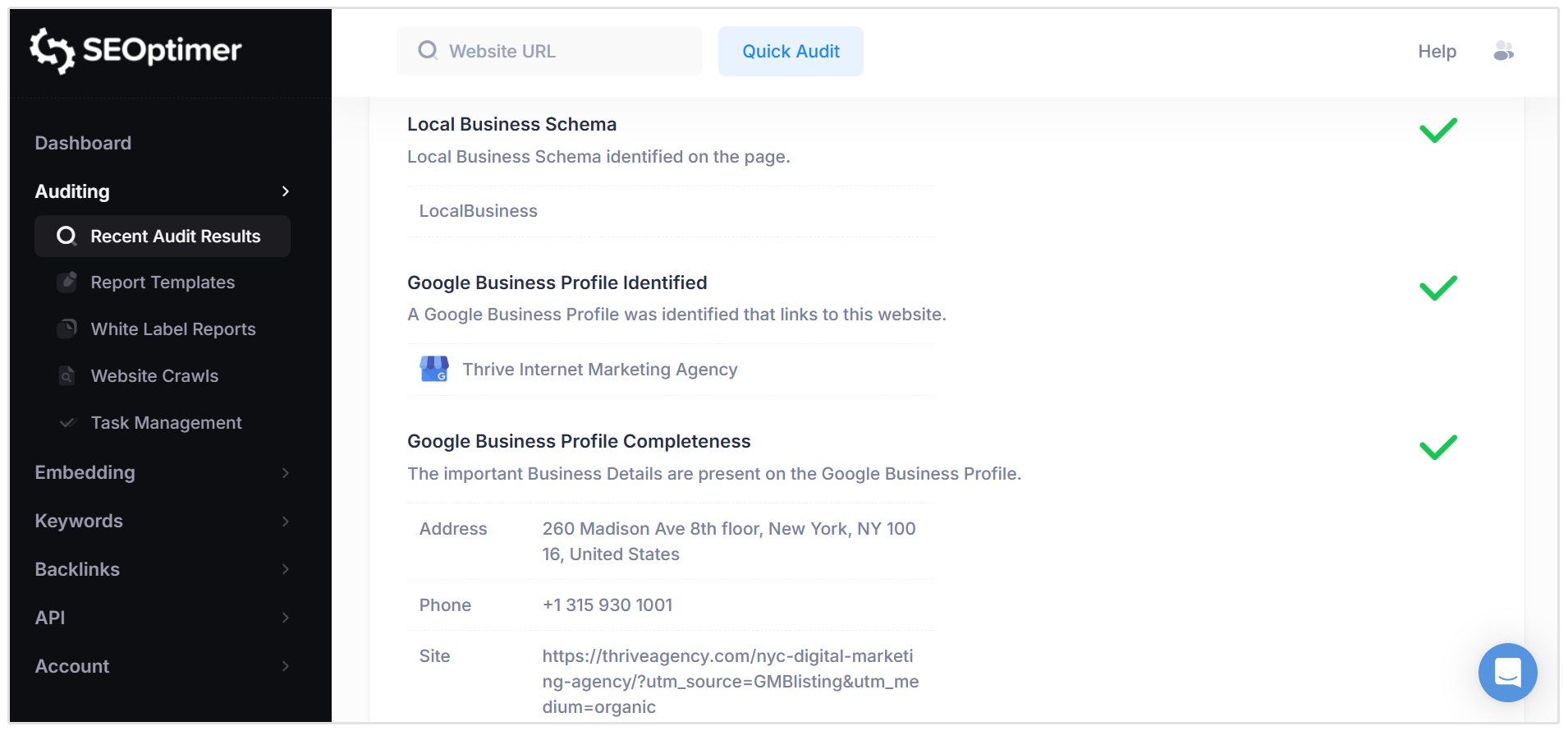Image resolution: width=1568 pixels, height=731 pixels.
Task: Click the SEOptimer gear logo
Action: pos(51,50)
